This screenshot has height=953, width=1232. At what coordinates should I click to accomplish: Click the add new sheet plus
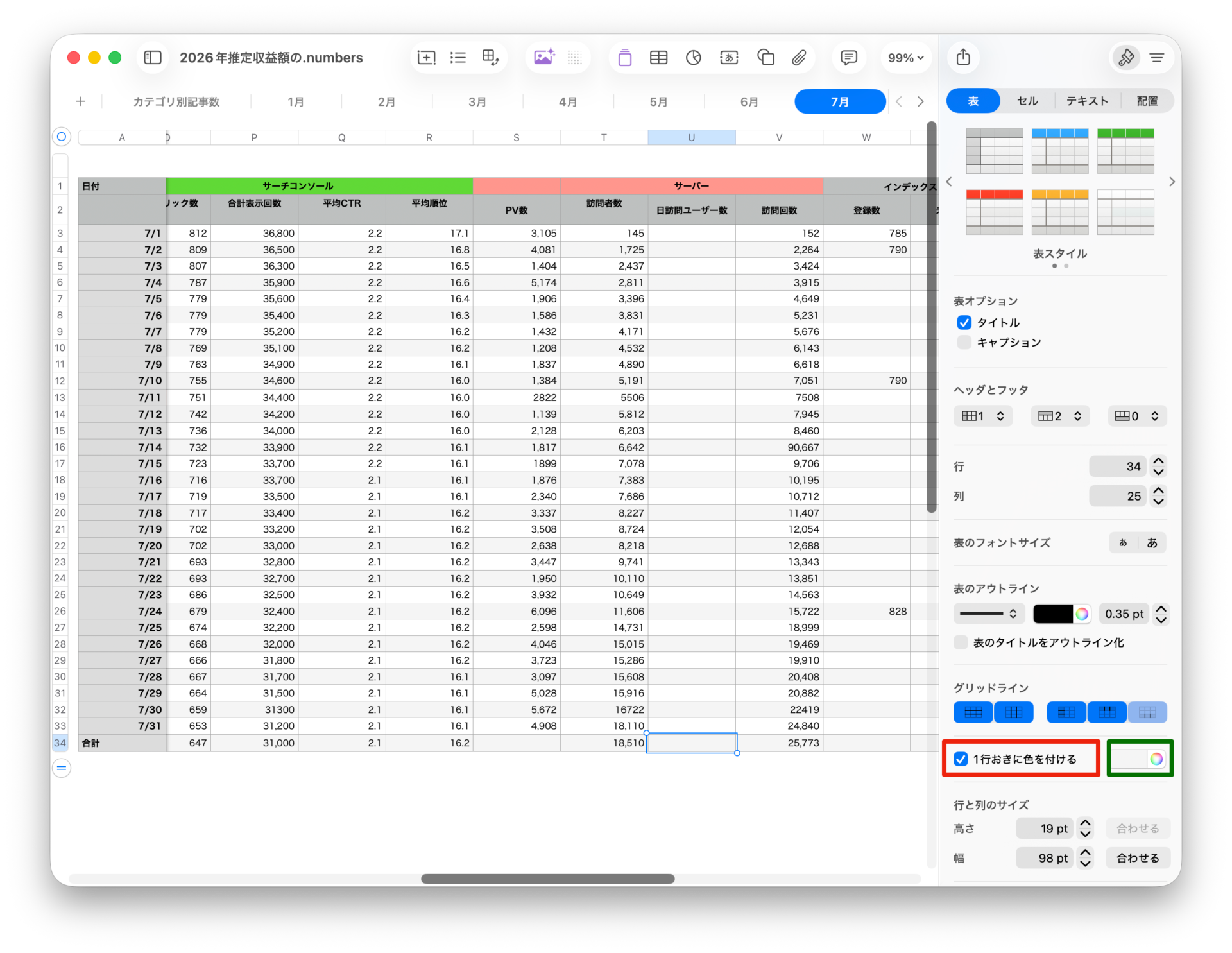click(x=80, y=101)
